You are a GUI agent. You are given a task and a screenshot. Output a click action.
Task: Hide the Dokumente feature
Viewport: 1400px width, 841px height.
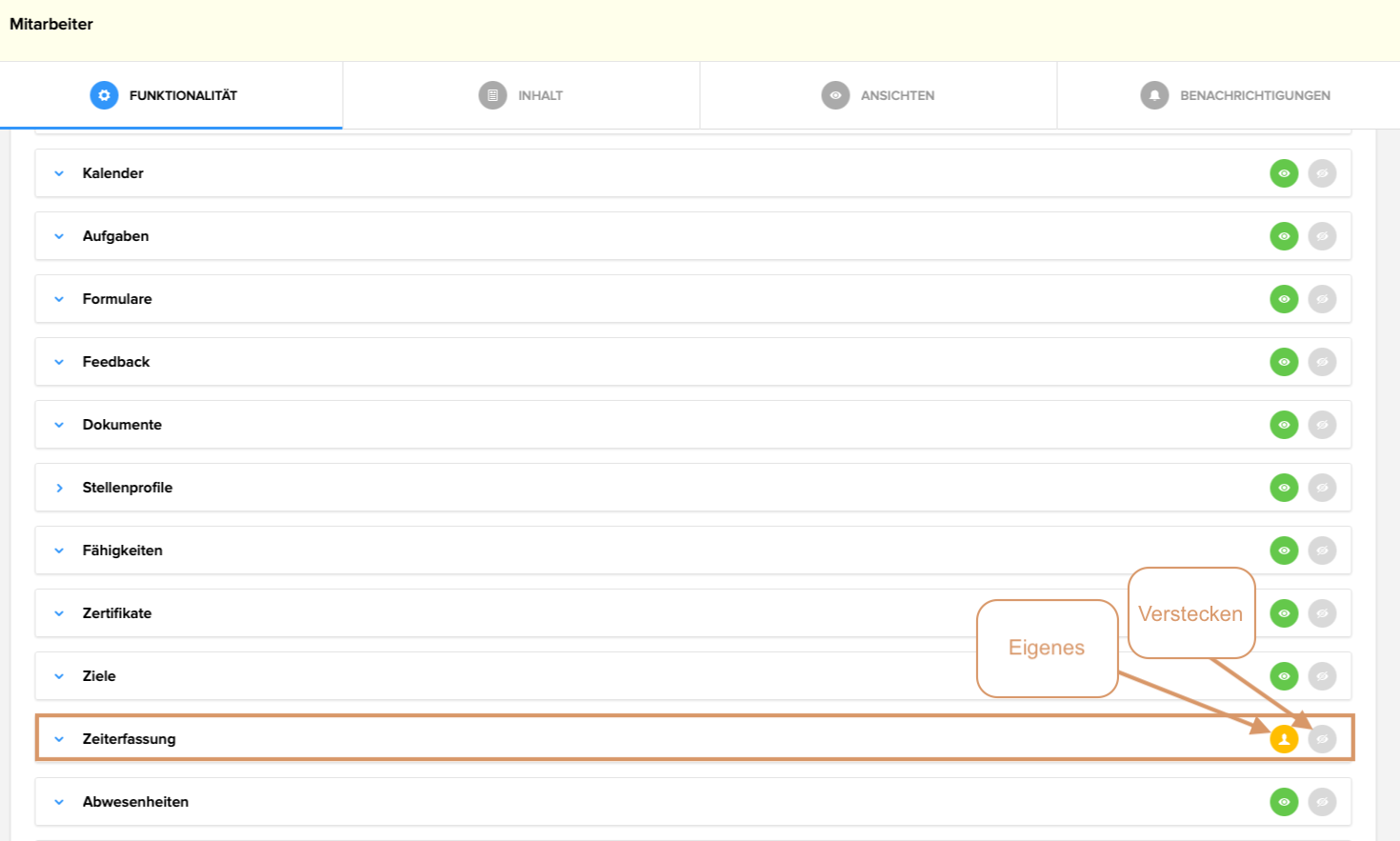(x=1322, y=425)
